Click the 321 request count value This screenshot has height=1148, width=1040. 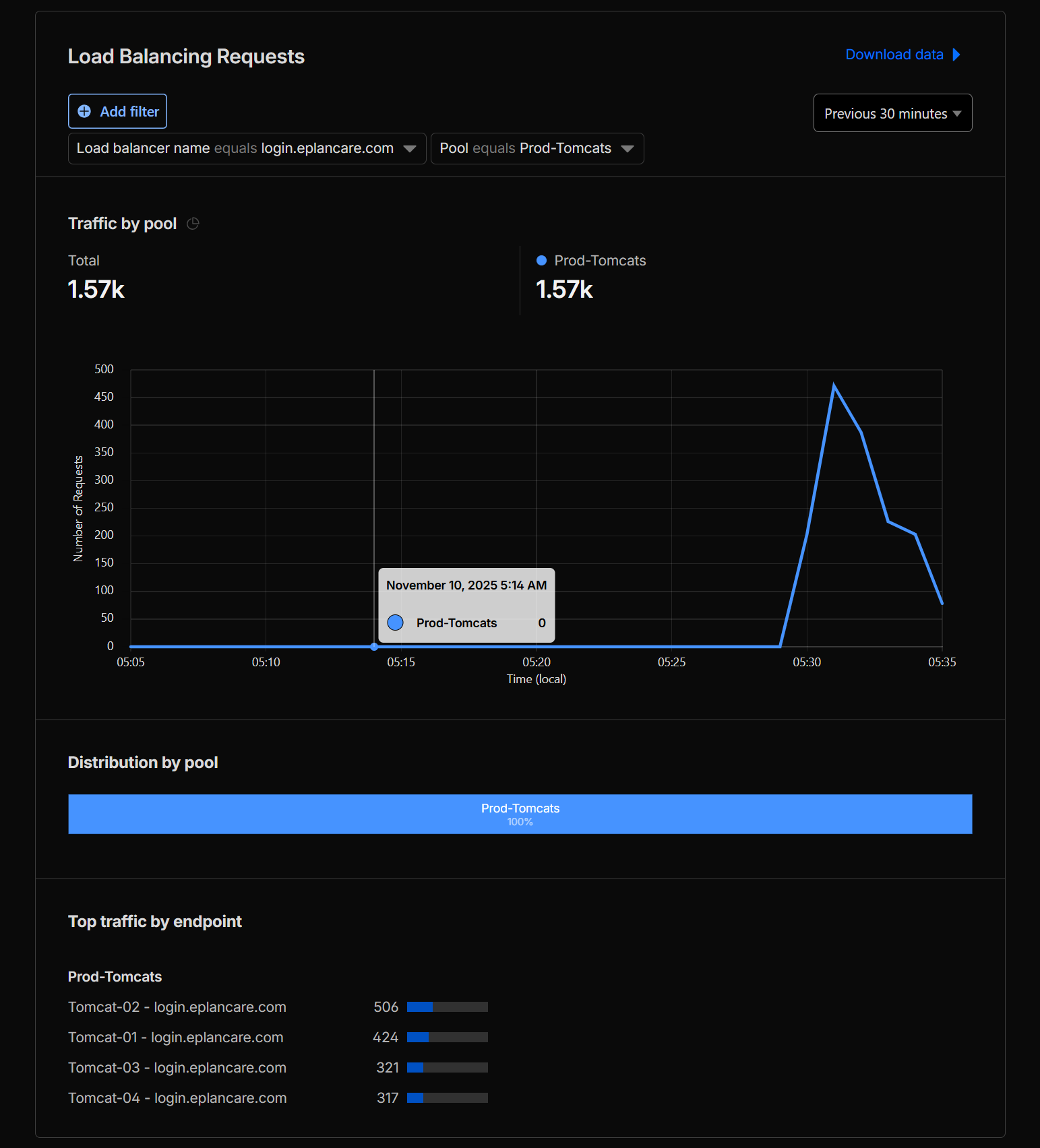[388, 1067]
